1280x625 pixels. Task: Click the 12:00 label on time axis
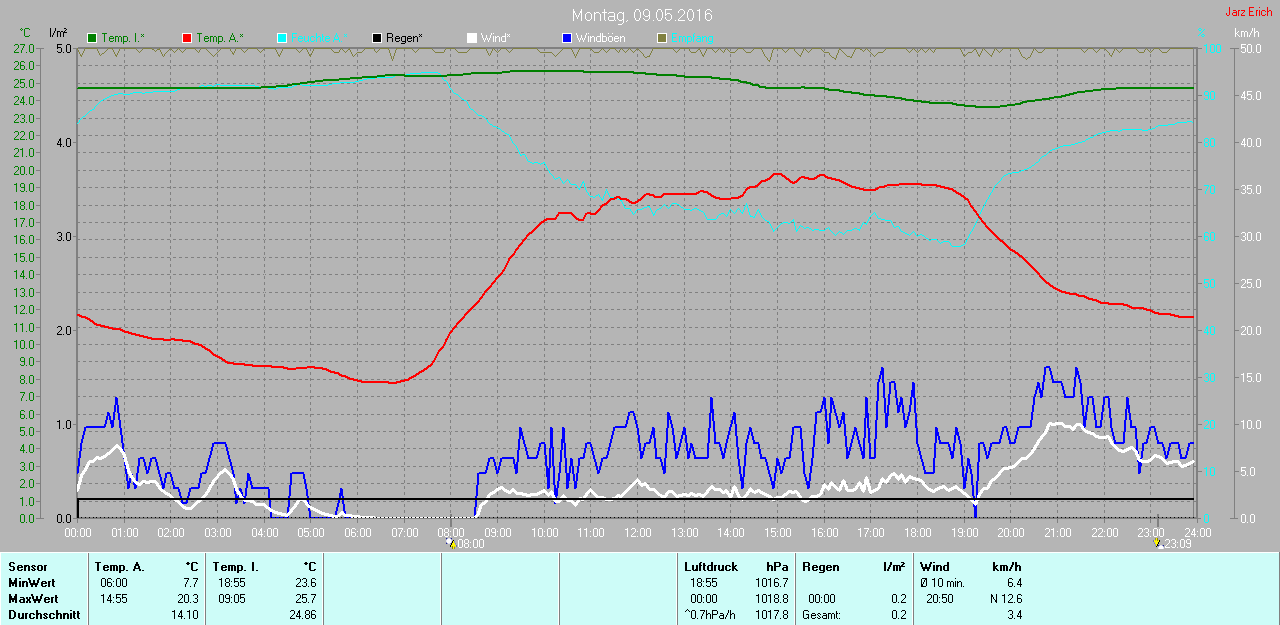(x=637, y=533)
